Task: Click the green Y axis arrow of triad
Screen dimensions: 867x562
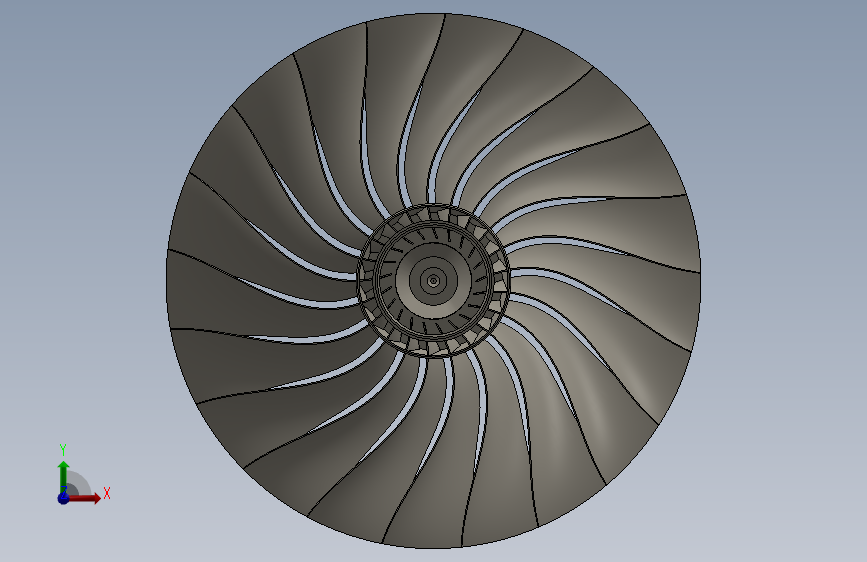Action: 64,477
